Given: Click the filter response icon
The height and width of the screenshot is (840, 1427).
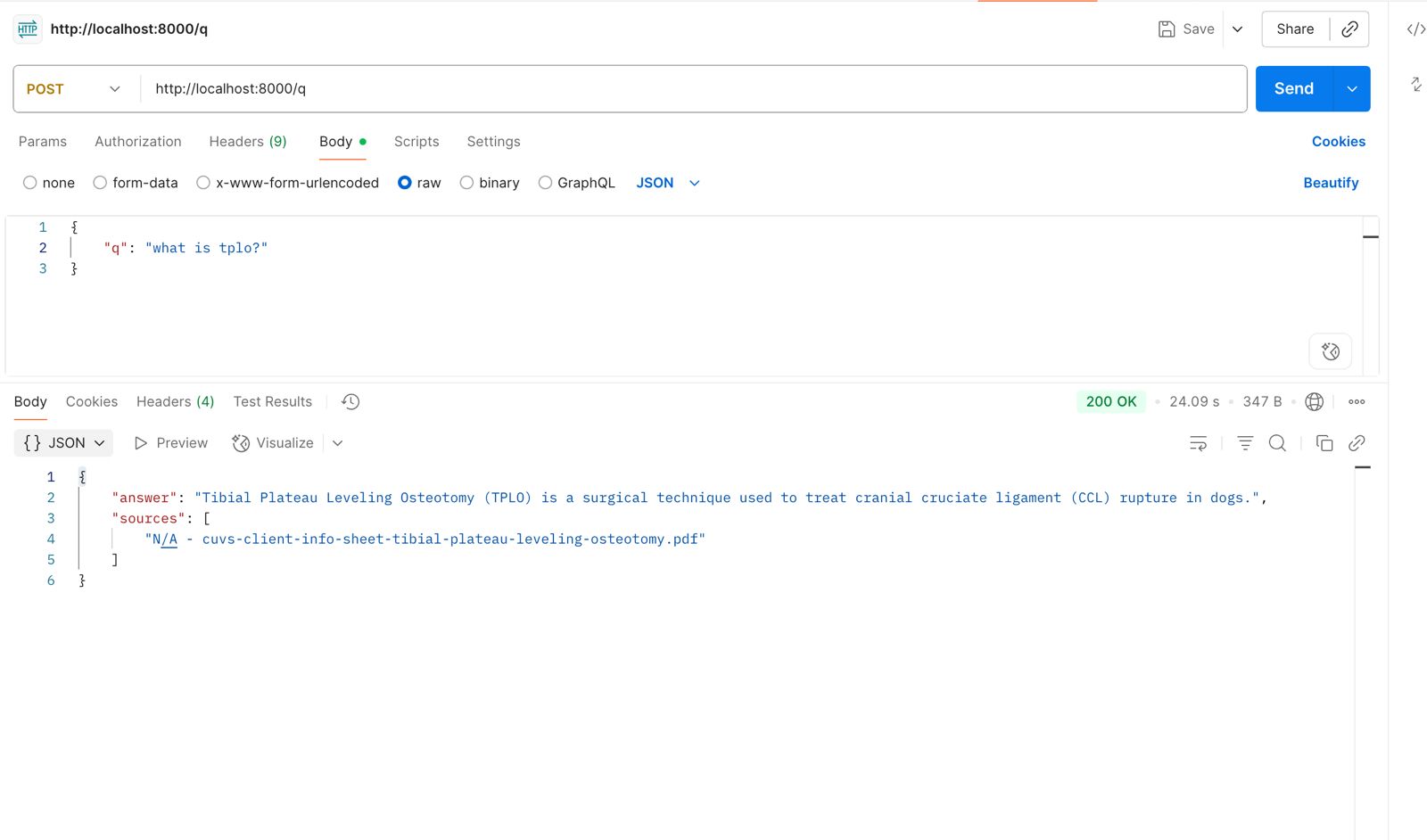Looking at the screenshot, I should coord(1245,443).
